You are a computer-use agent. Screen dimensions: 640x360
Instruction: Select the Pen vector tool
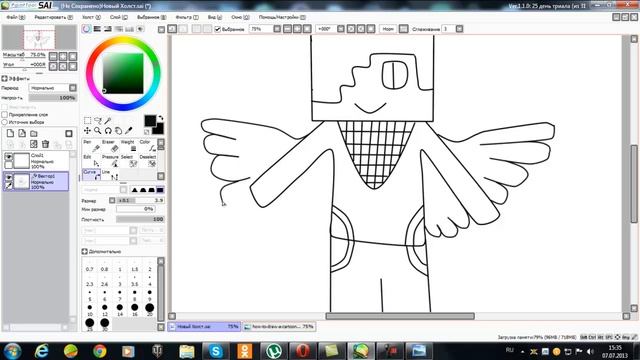click(91, 146)
